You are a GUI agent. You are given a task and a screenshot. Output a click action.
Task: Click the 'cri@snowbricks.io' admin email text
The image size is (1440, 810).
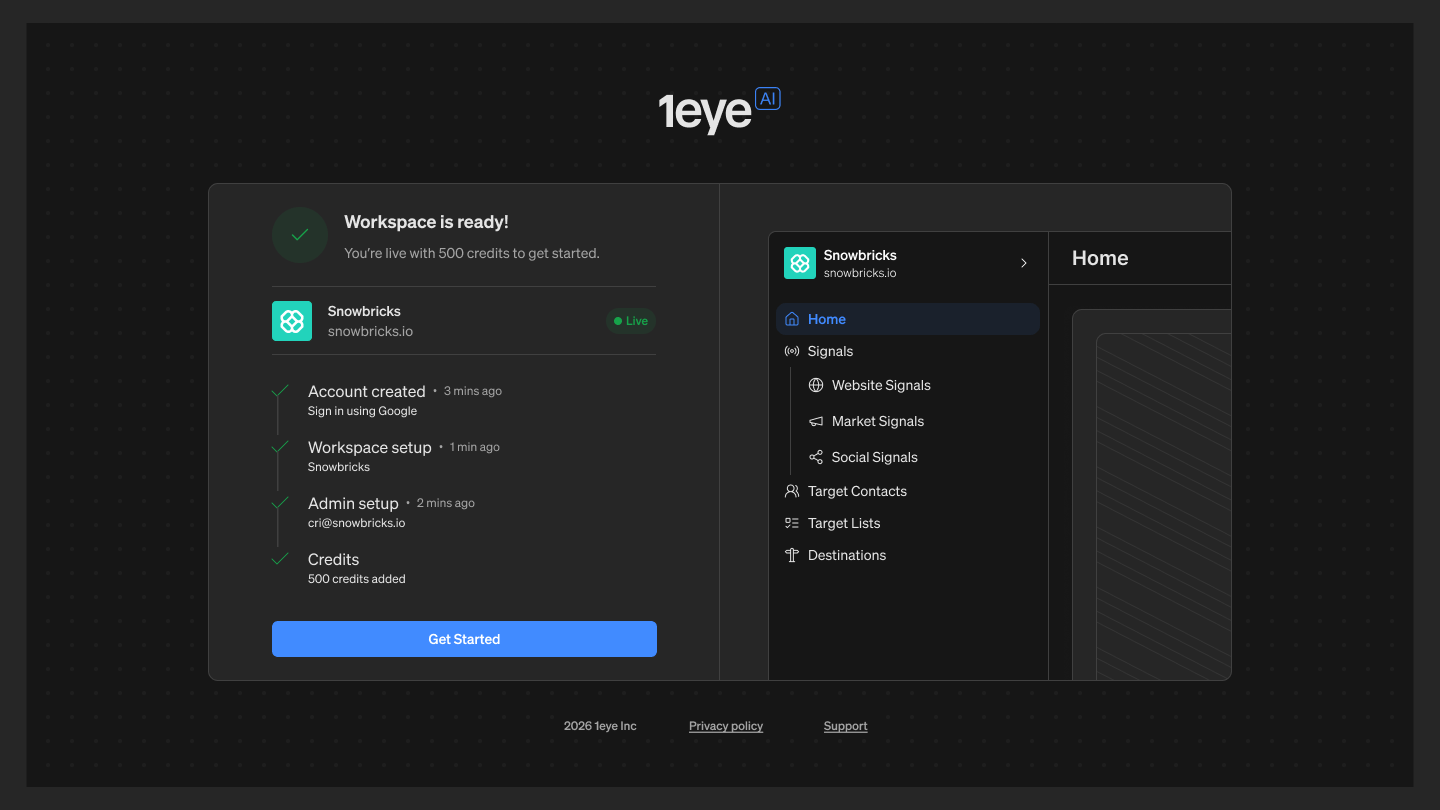pyautogui.click(x=356, y=523)
